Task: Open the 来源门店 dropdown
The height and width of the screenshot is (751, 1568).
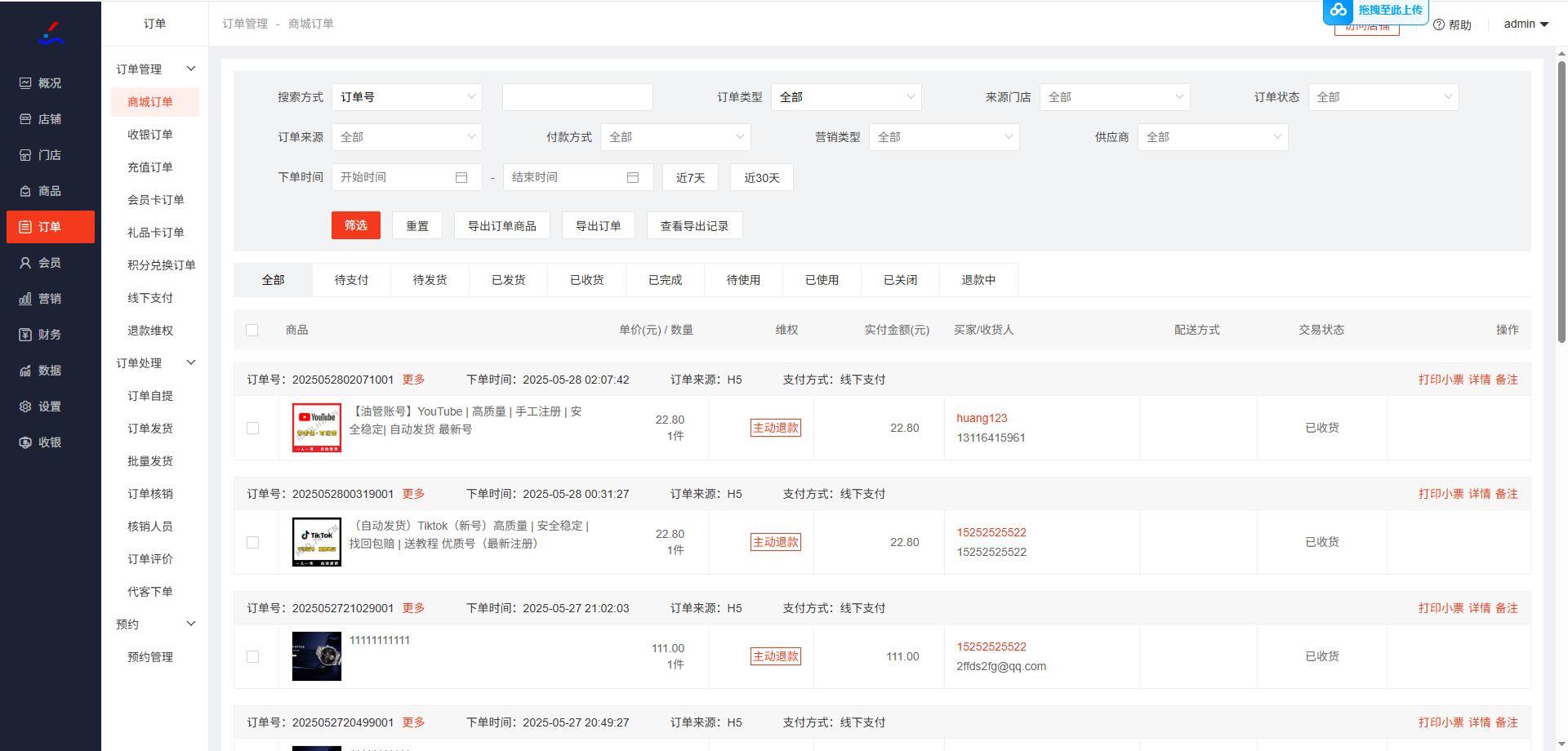Action: (x=1115, y=97)
